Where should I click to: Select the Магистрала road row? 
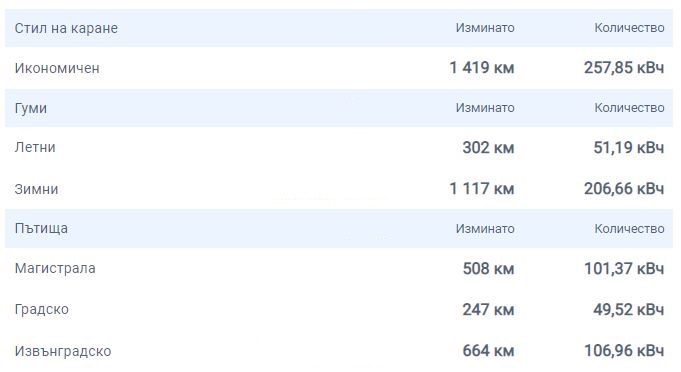339,269
